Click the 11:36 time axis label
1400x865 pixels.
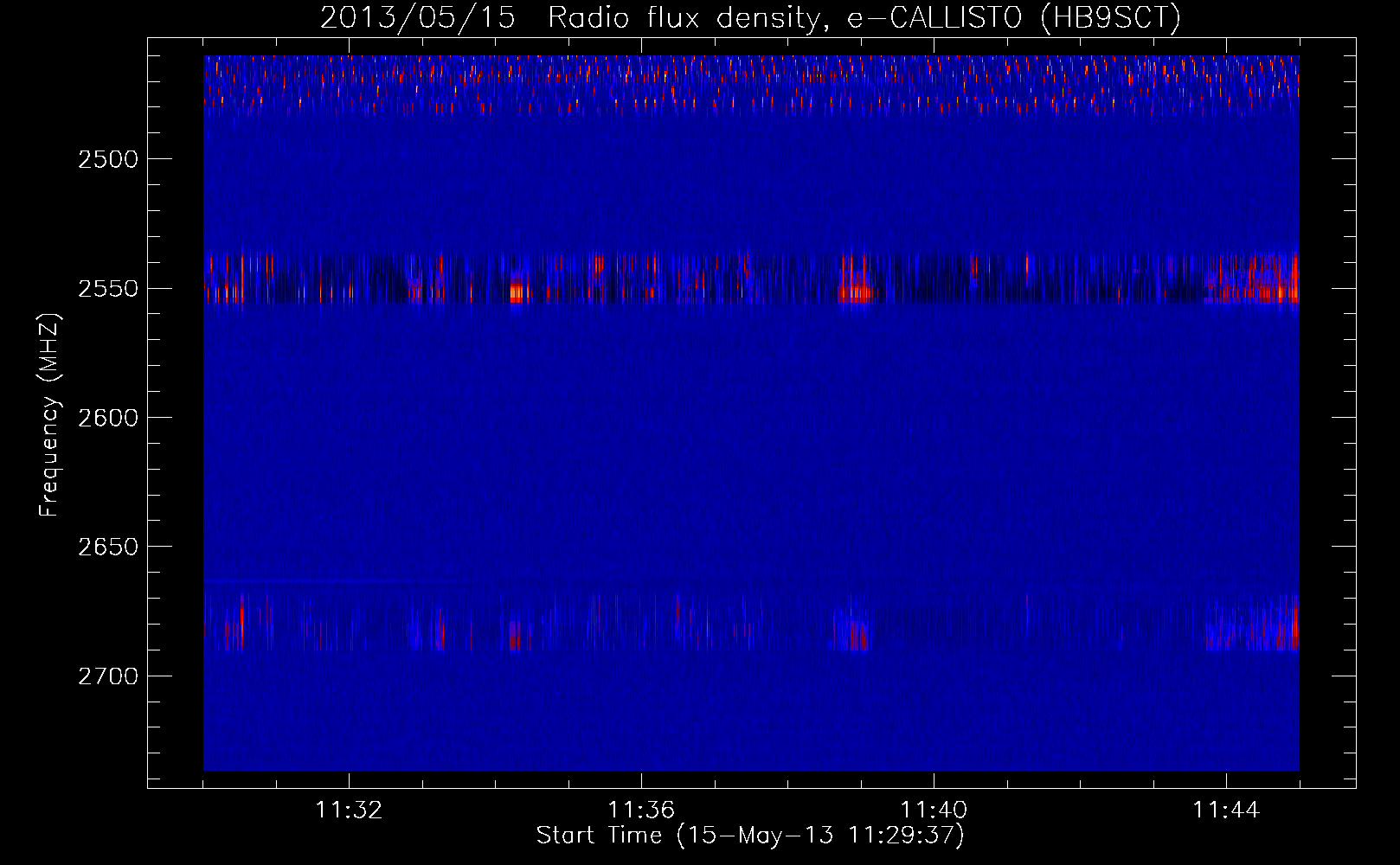point(641,811)
